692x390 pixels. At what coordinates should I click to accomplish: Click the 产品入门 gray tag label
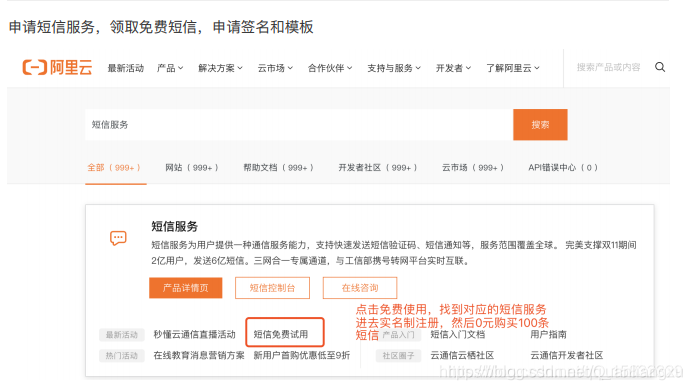399,335
